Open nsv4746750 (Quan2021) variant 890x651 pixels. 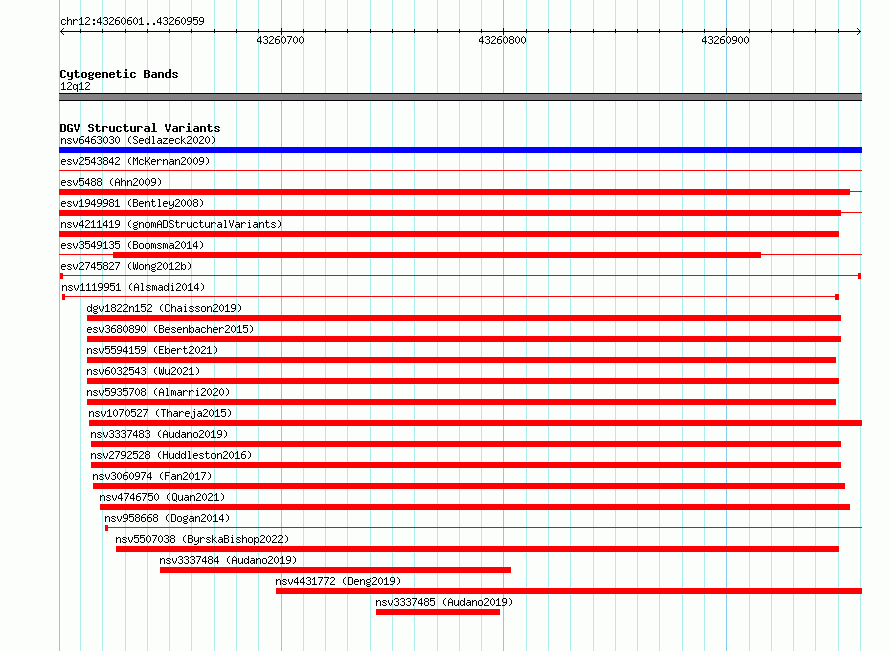(162, 497)
